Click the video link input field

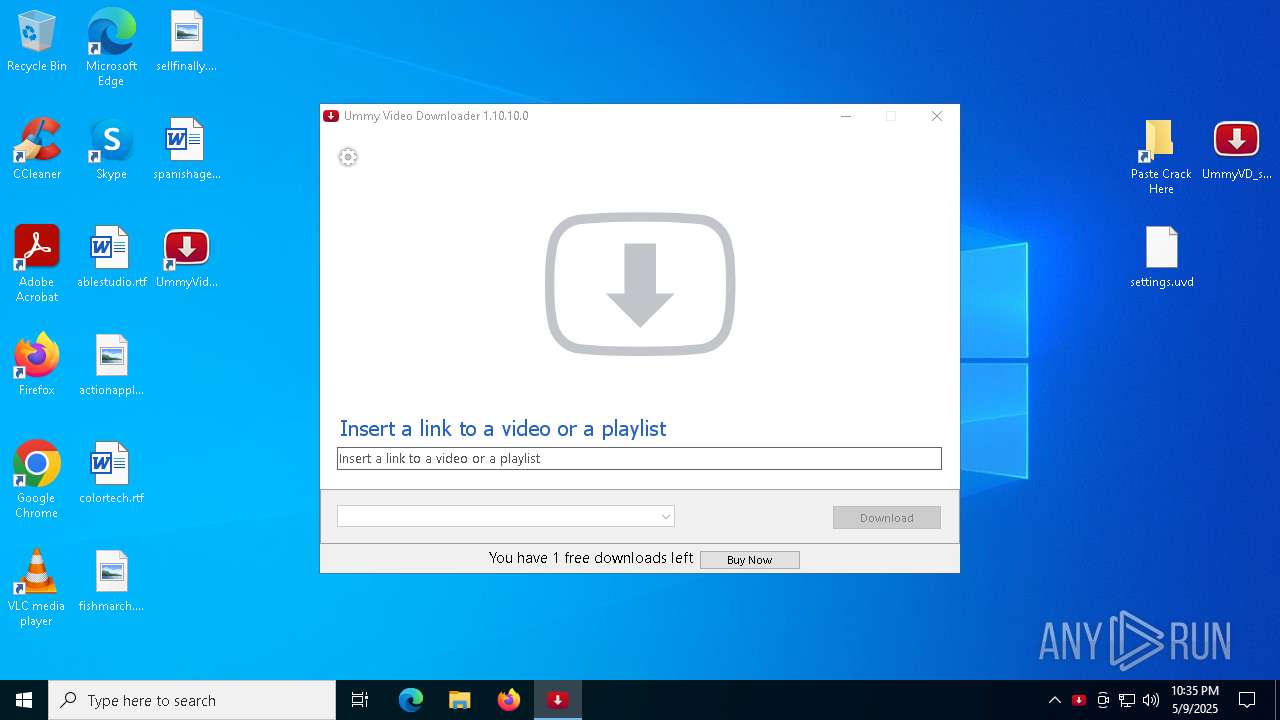click(x=639, y=458)
